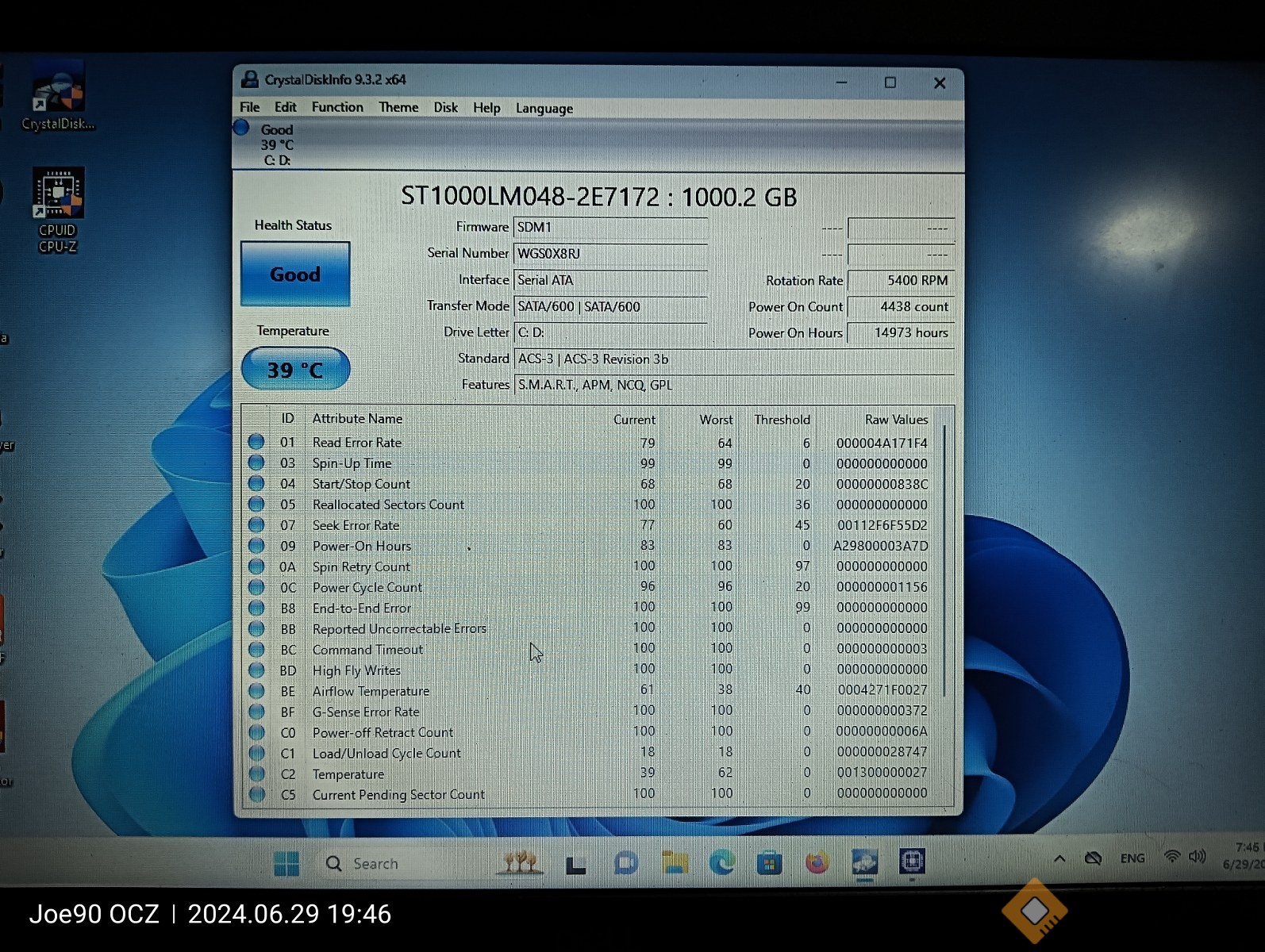Click the Good health status button
The image size is (1265, 952).
[x=295, y=274]
